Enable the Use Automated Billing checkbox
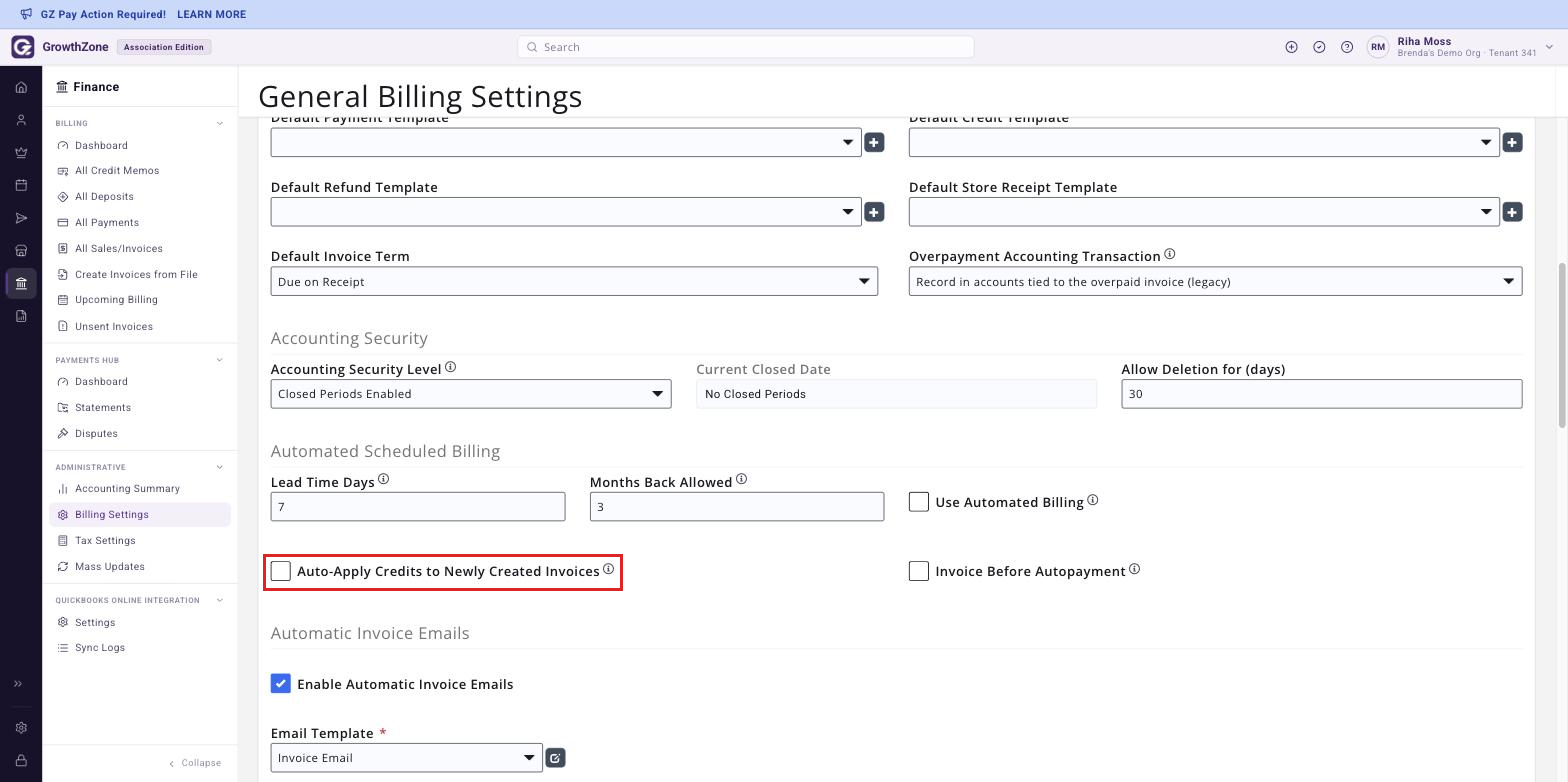 [x=919, y=502]
